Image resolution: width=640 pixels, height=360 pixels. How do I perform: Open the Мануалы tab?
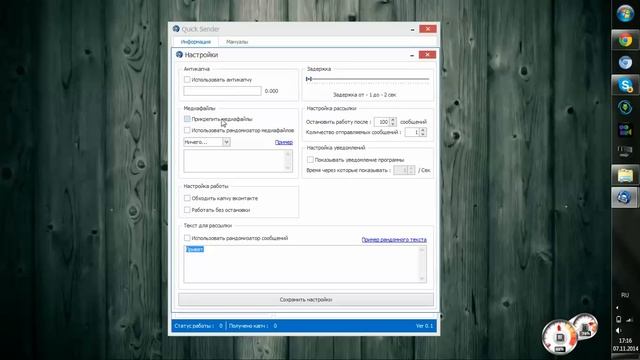(x=237, y=42)
